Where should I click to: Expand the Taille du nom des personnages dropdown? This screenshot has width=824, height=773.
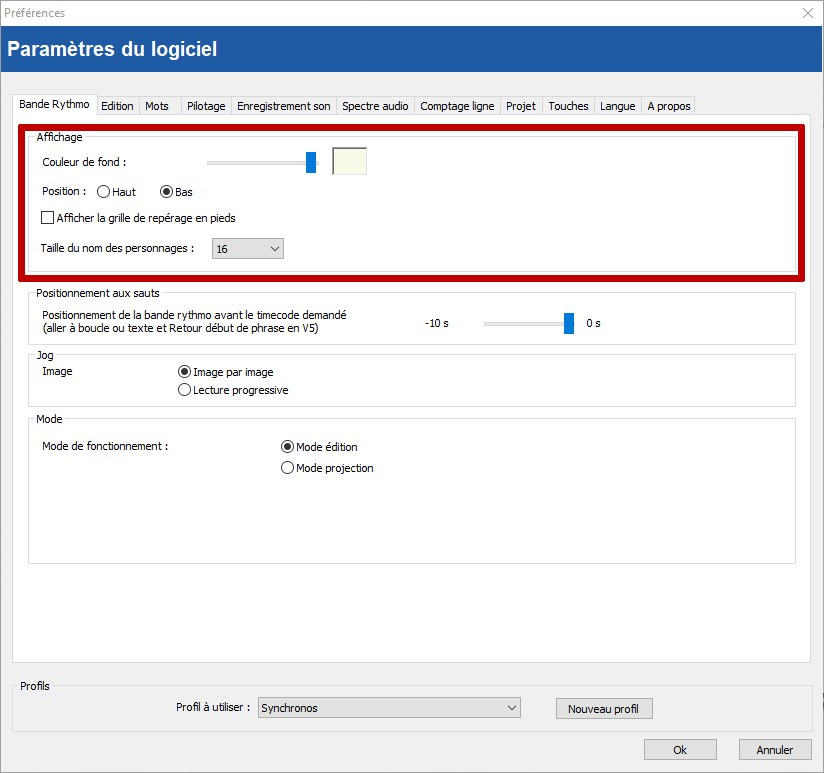[x=248, y=249]
